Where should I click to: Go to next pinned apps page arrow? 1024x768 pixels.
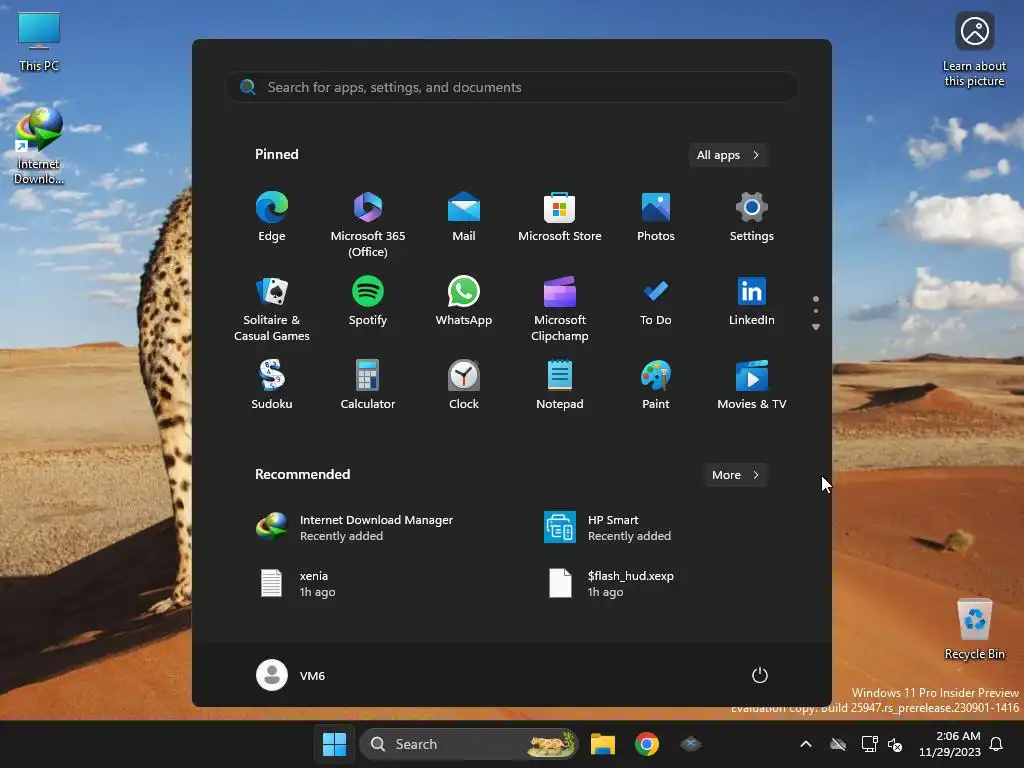click(816, 327)
